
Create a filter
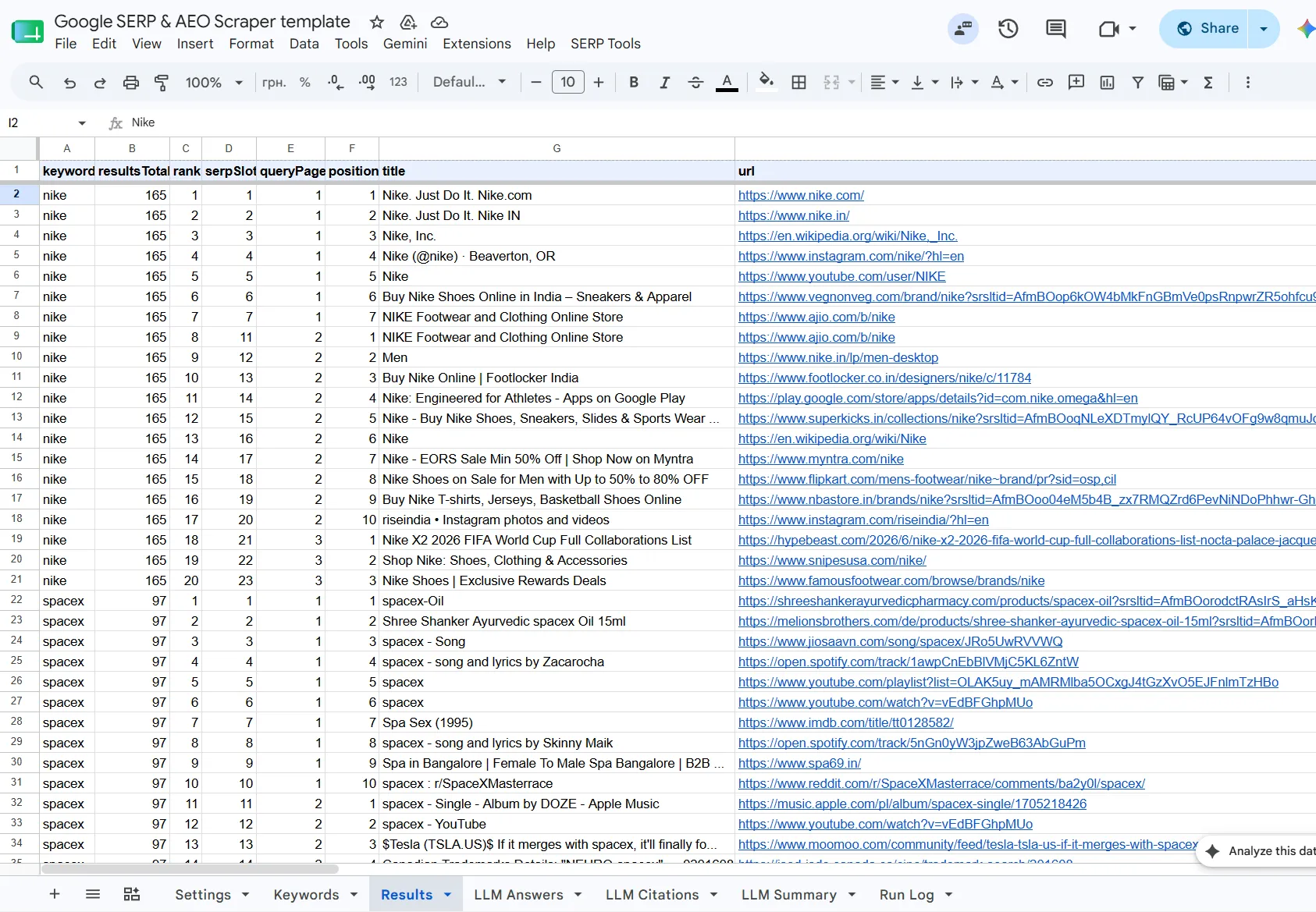[1138, 82]
